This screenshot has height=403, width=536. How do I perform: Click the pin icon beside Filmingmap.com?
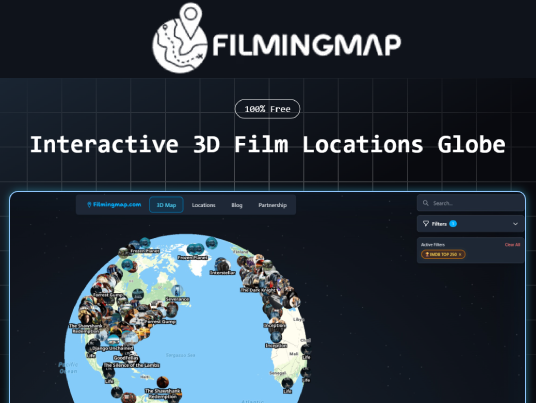89,205
